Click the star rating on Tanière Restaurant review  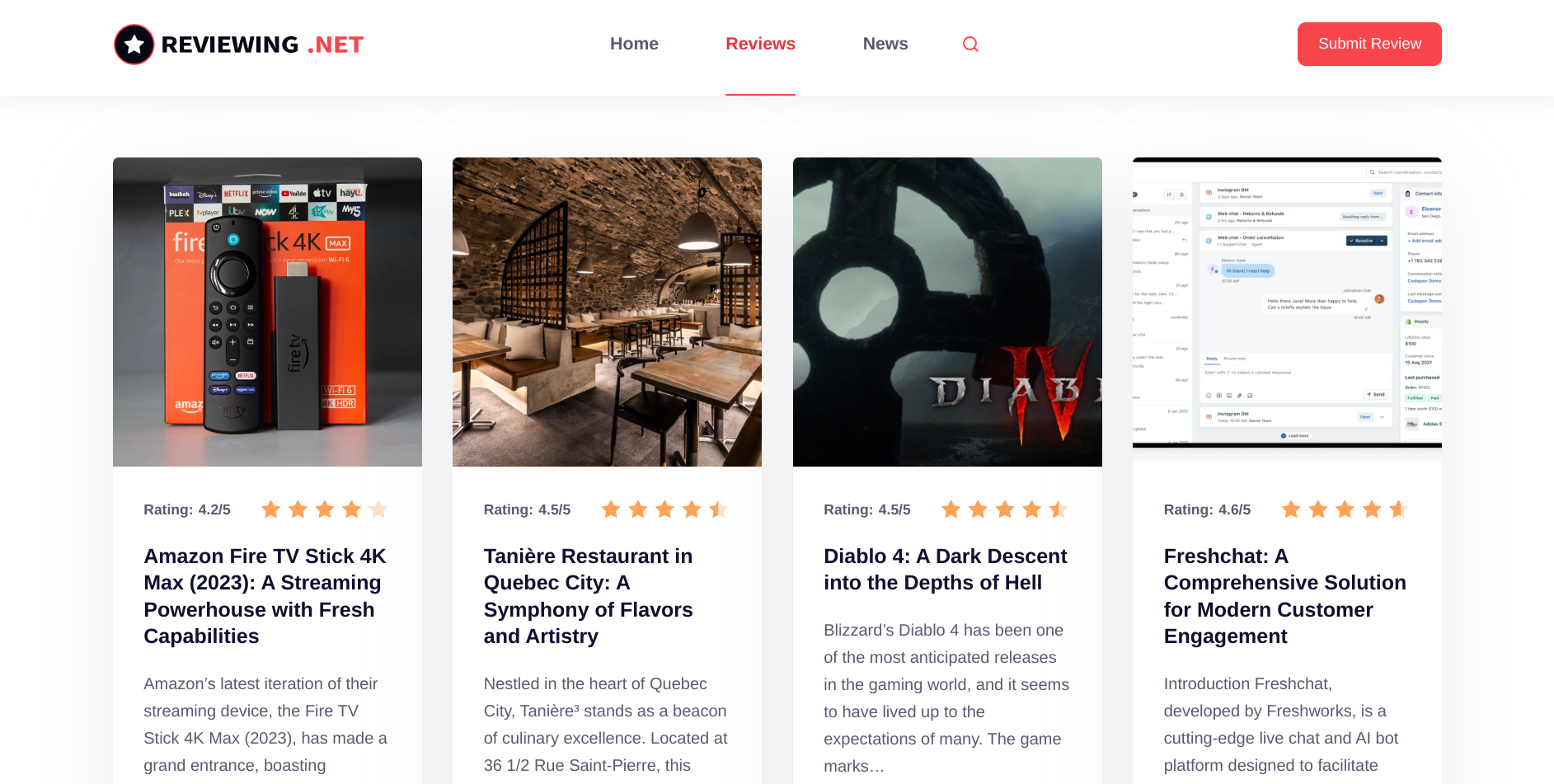[664, 509]
